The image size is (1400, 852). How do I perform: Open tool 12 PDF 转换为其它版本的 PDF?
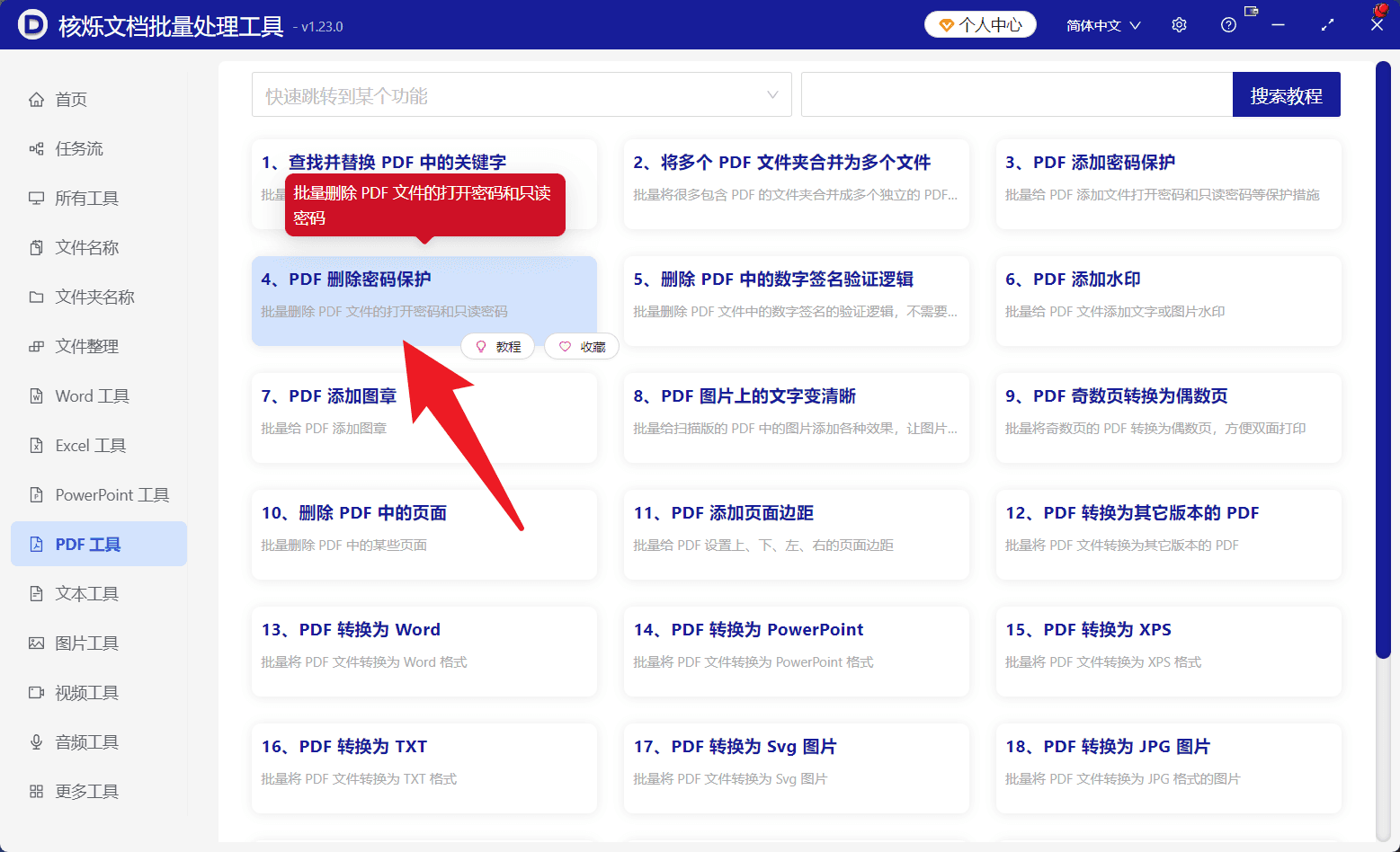[1169, 535]
